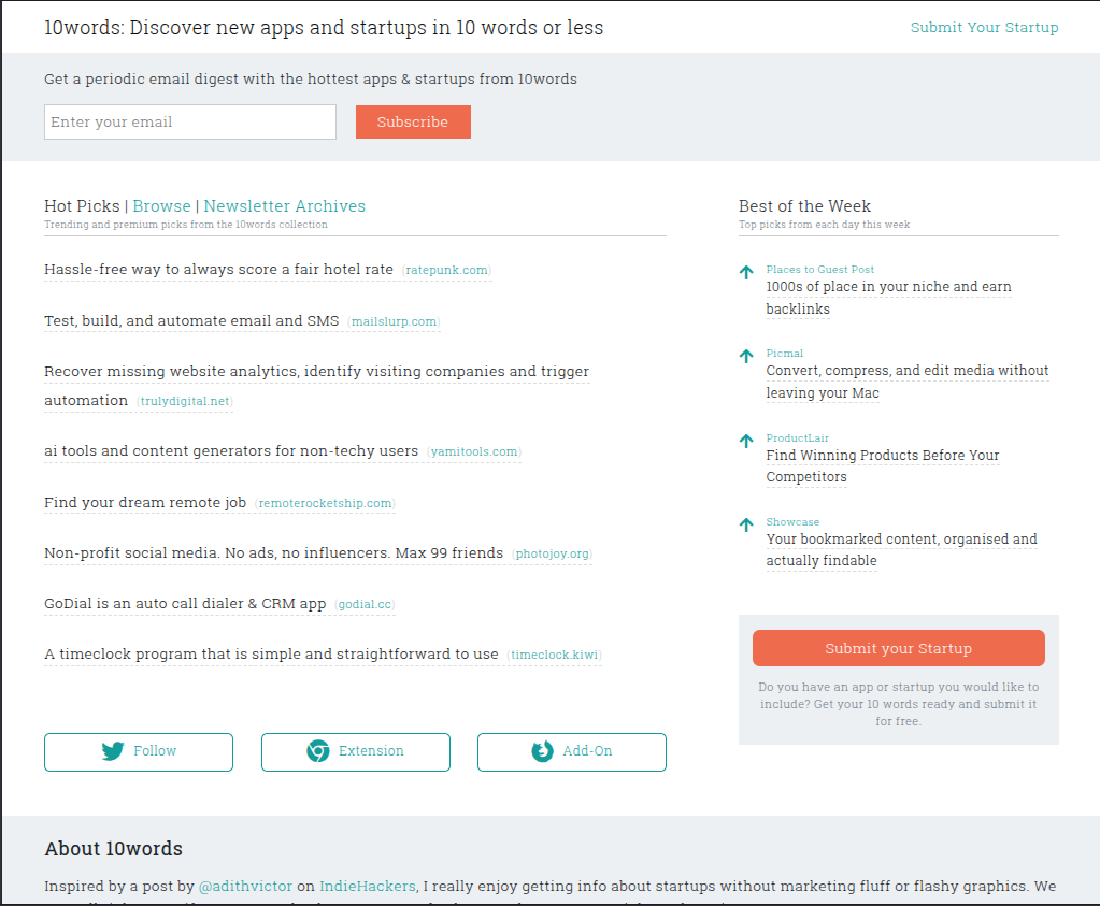Open the trulydigital.net link
1100x906 pixels.
tap(185, 401)
